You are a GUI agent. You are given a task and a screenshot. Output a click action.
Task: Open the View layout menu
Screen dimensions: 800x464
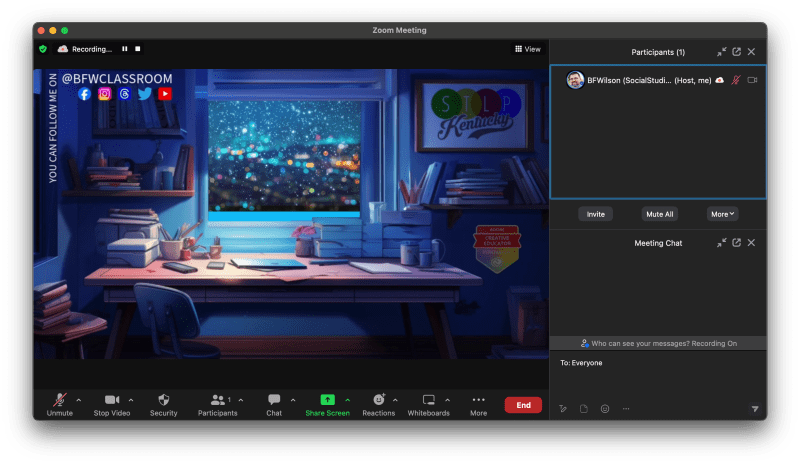click(528, 48)
